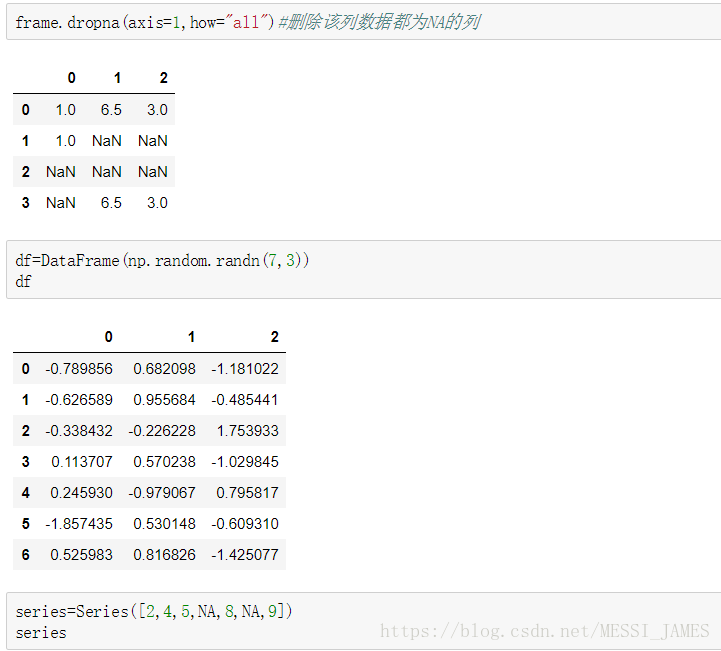Select value 0.113707 in df table
The image size is (721, 651).
pyautogui.click(x=81, y=462)
